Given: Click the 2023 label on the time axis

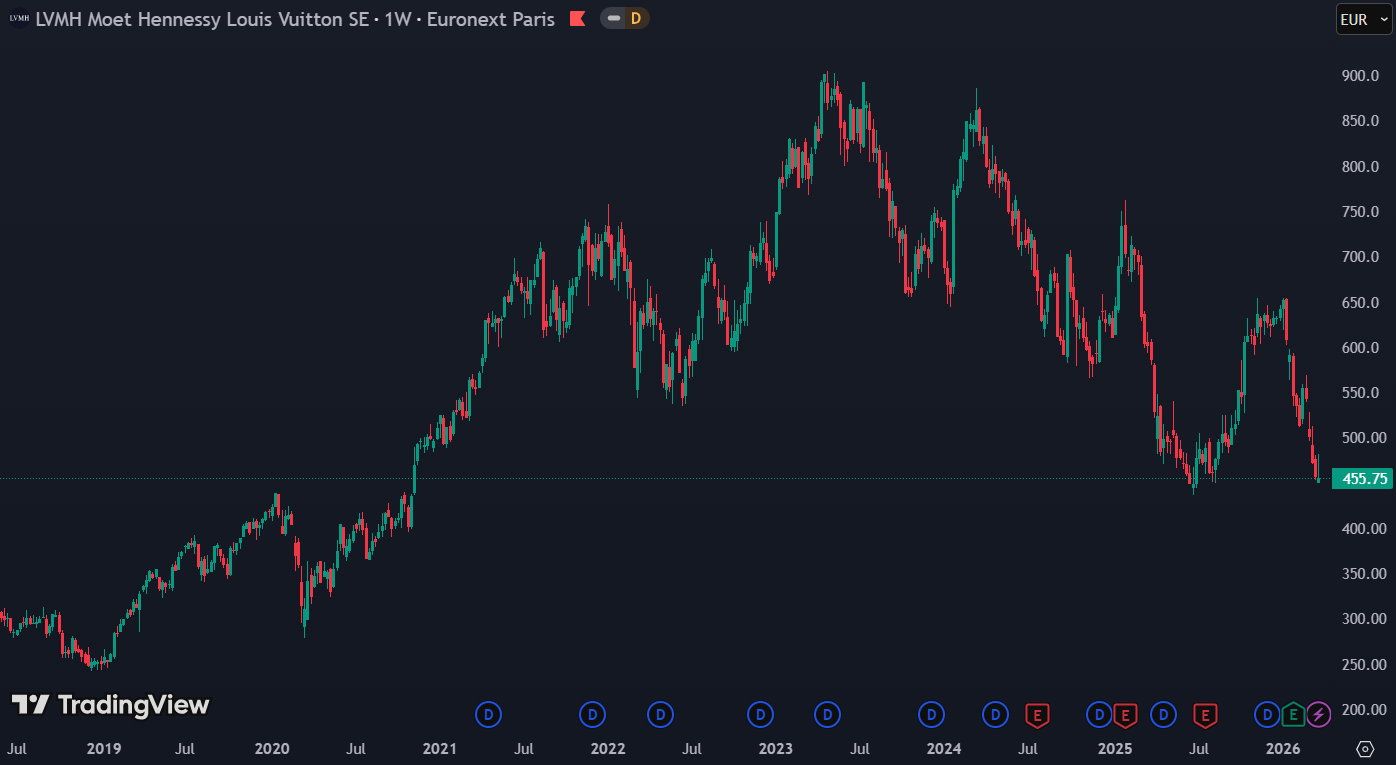Looking at the screenshot, I should (776, 749).
